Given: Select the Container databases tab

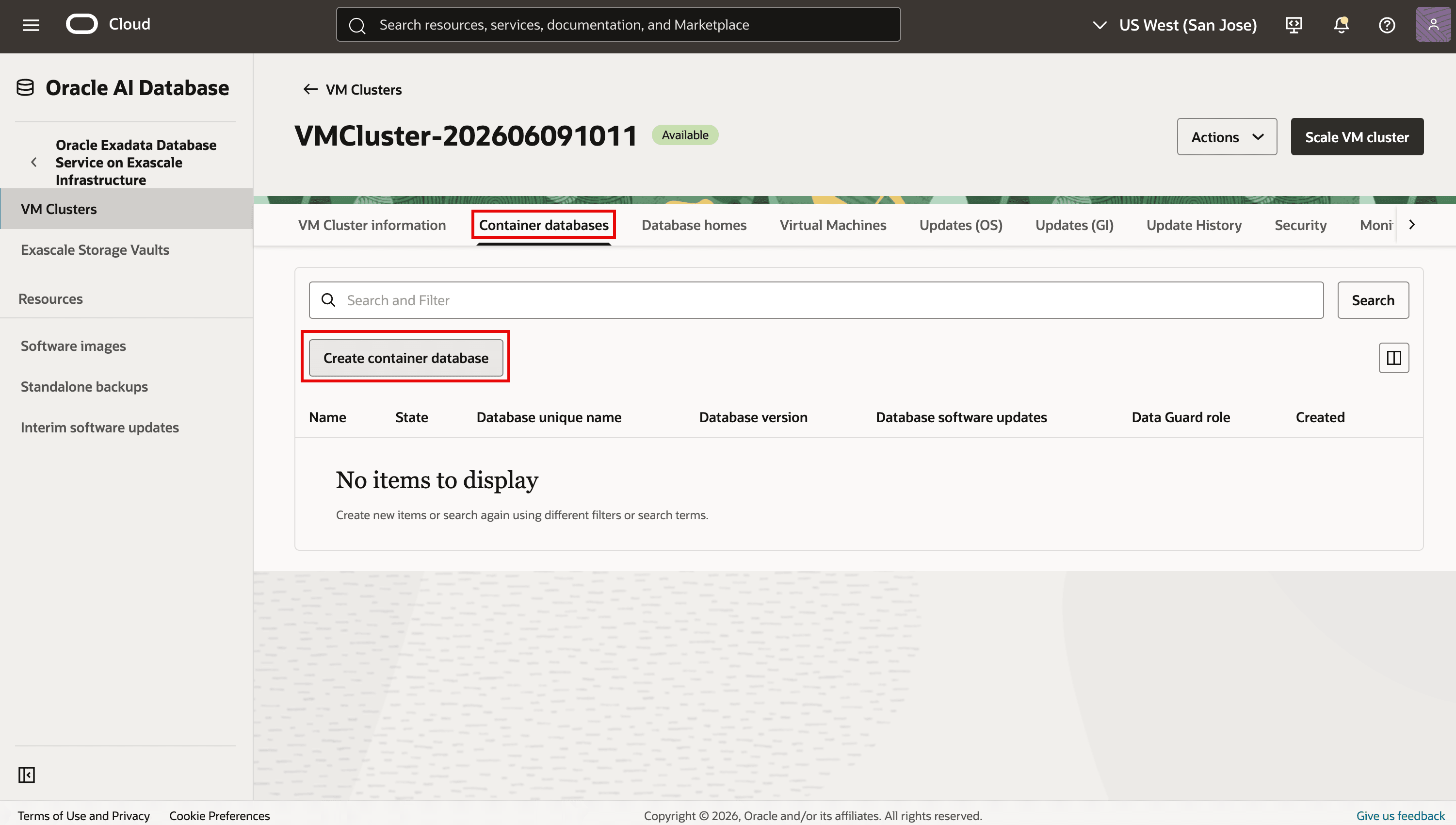Looking at the screenshot, I should point(543,225).
